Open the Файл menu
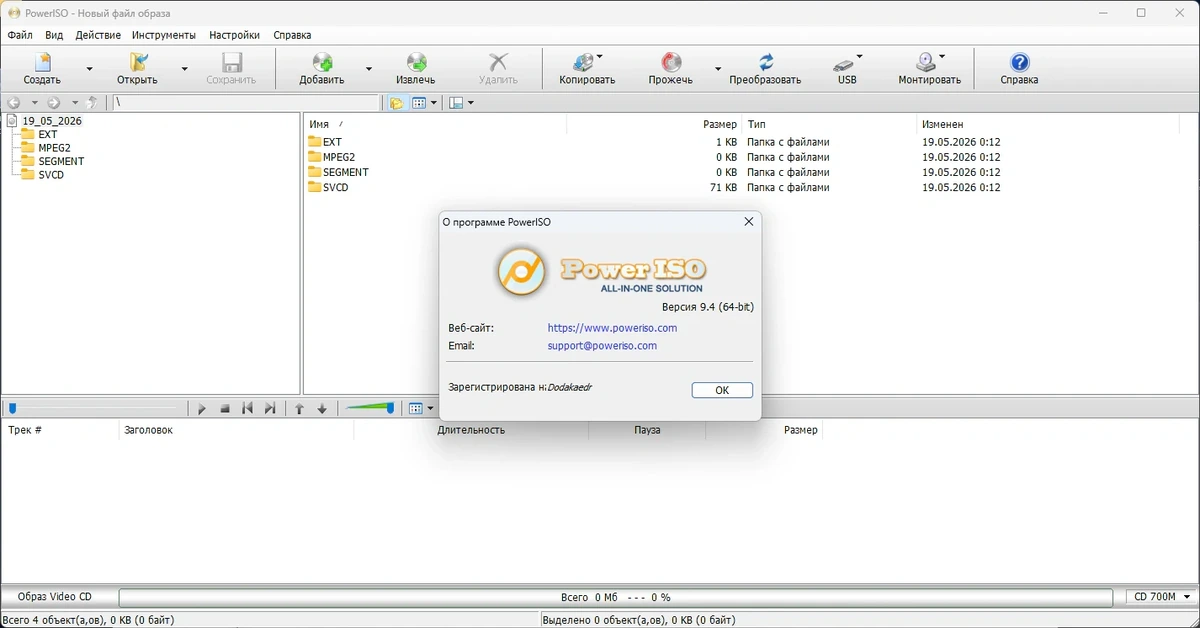The image size is (1200, 628). click(20, 35)
